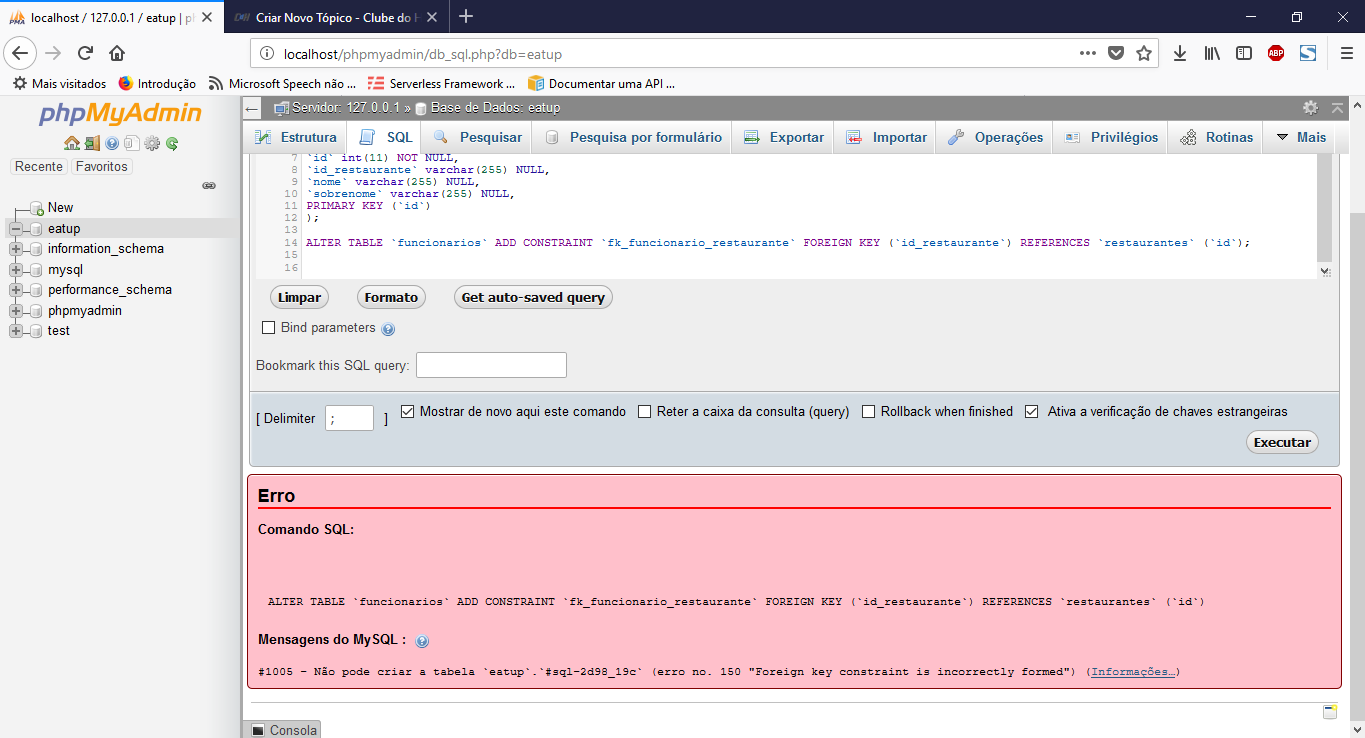Open Pesquisa por formulário tab
Image resolution: width=1365 pixels, height=738 pixels.
tap(632, 137)
